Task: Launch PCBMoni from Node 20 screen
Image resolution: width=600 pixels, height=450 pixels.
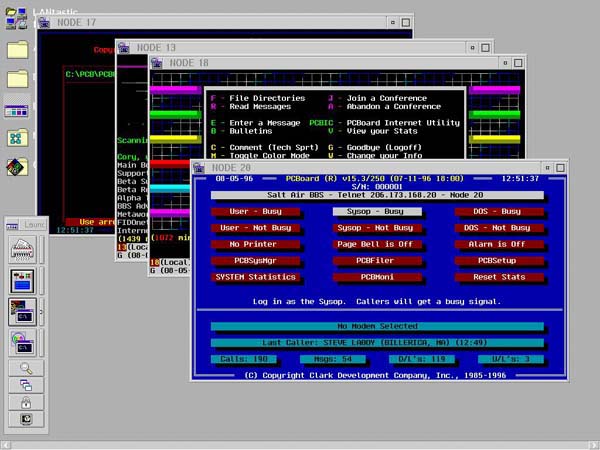Action: tap(377, 277)
